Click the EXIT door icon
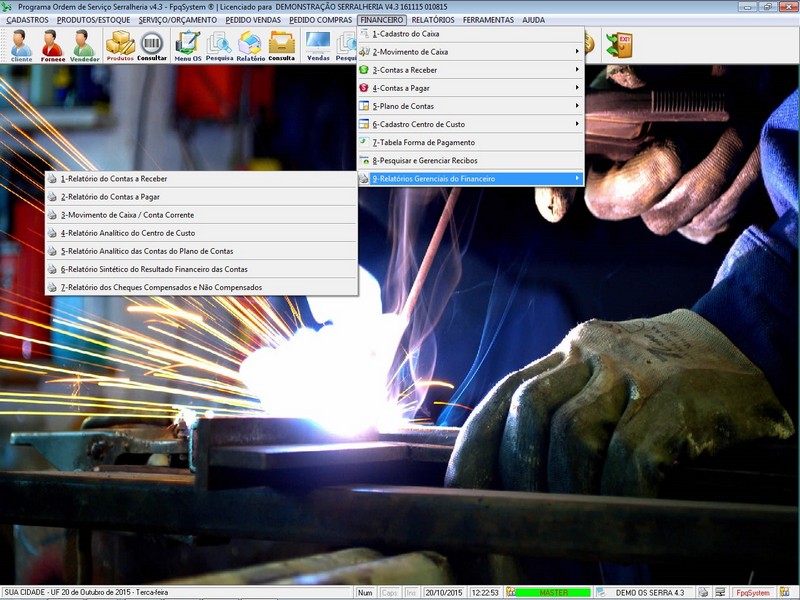The height and width of the screenshot is (600, 800). pos(620,45)
